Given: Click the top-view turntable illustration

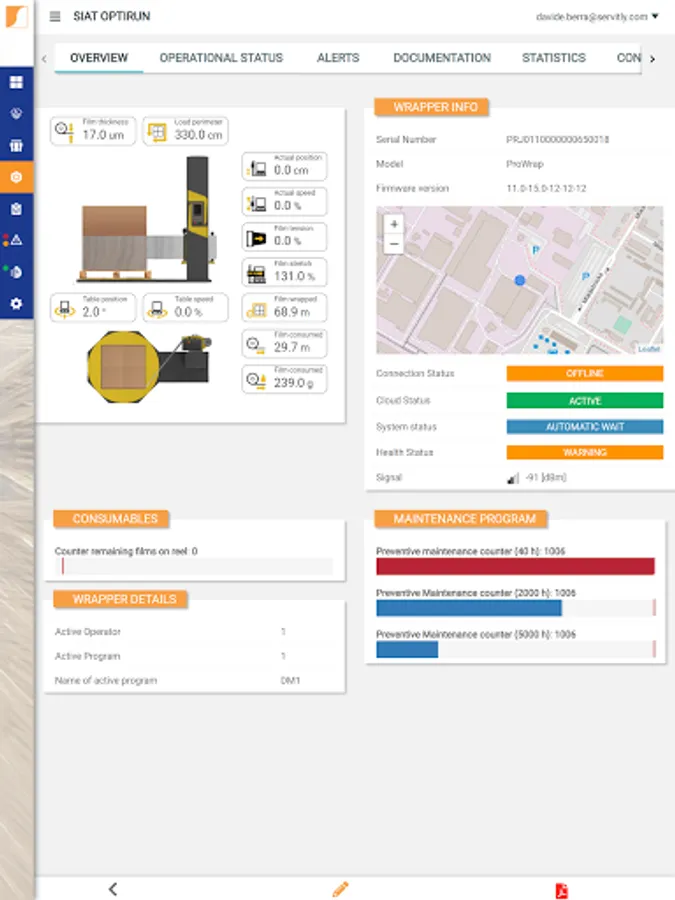Looking at the screenshot, I should (x=149, y=367).
